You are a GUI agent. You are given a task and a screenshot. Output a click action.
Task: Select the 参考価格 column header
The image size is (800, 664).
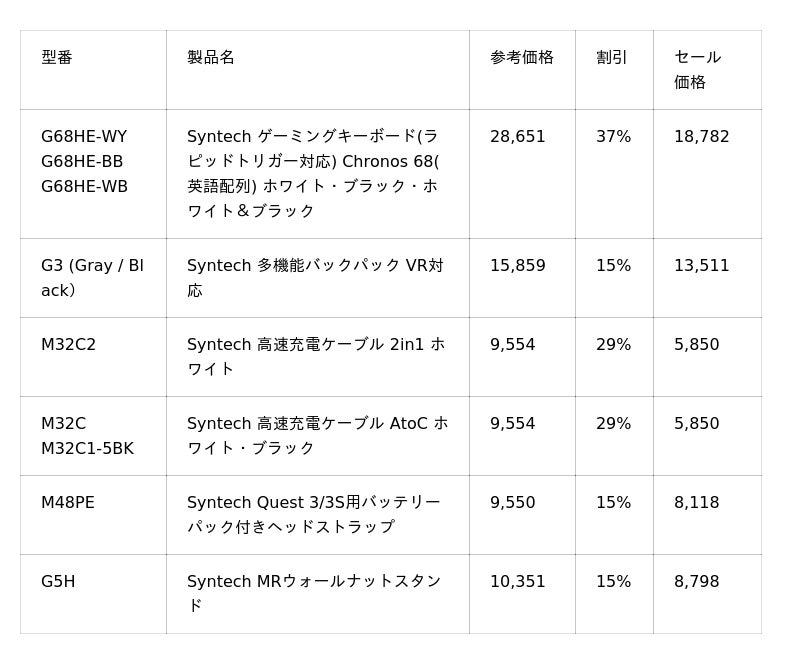pyautogui.click(x=521, y=58)
